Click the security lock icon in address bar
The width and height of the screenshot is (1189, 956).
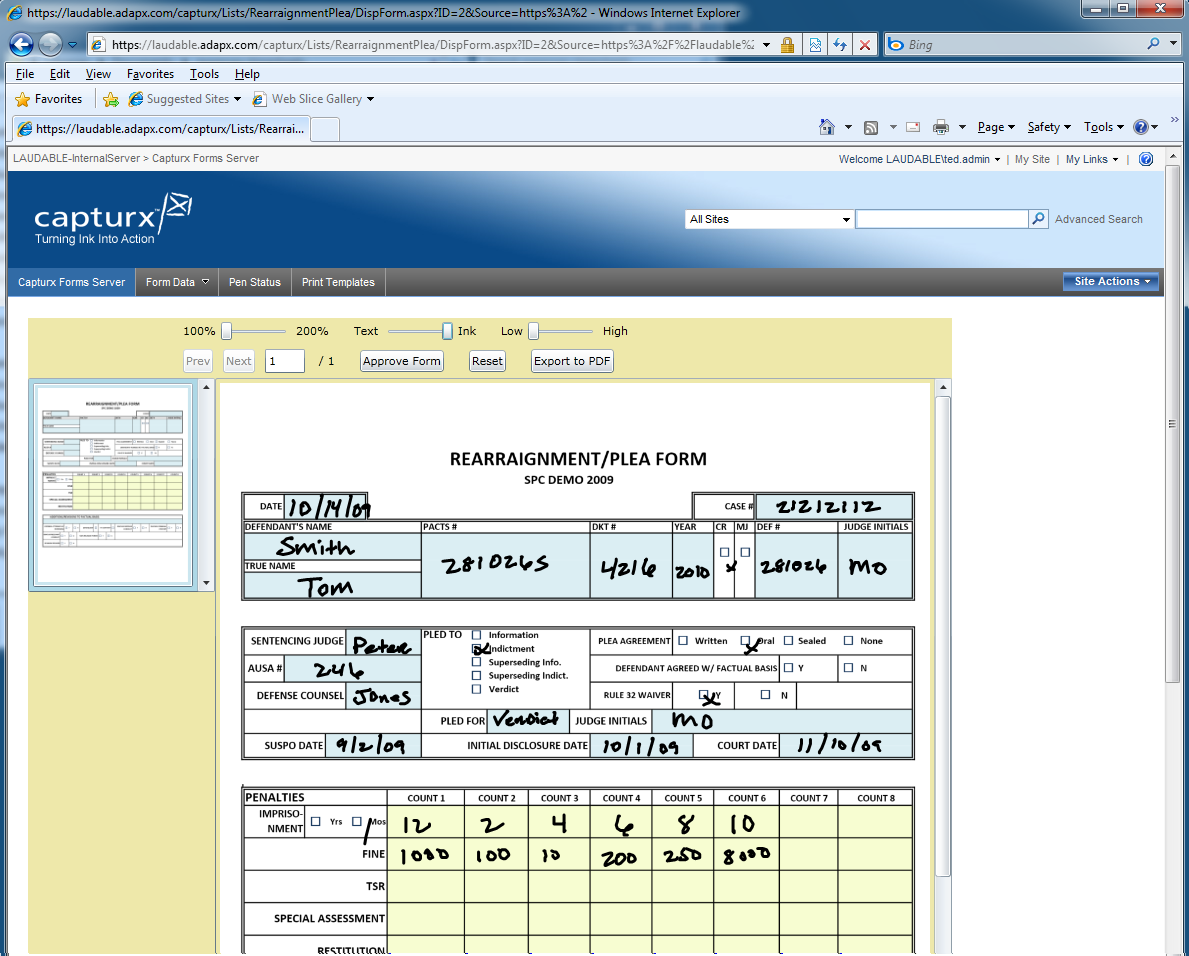(787, 45)
